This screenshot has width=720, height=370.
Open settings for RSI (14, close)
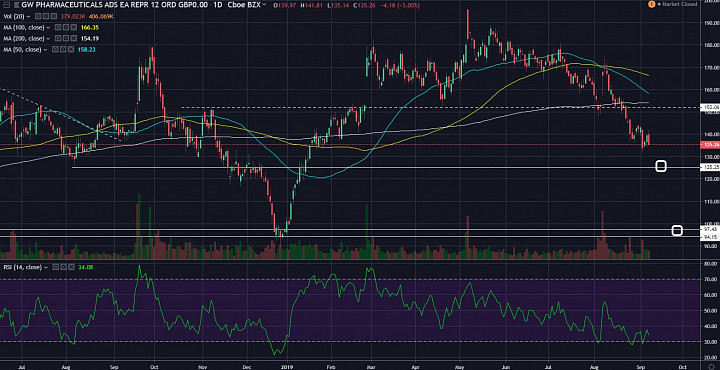(x=63, y=267)
